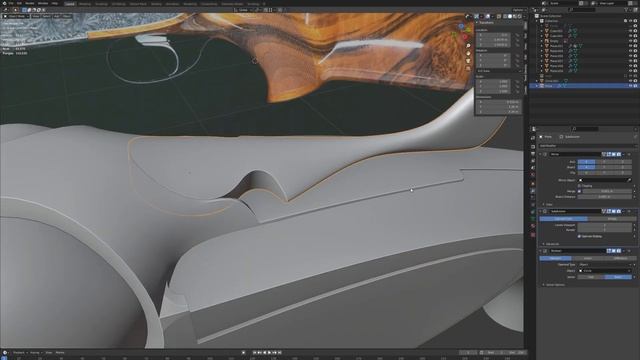Open the Add Modifier dropdown
The height and width of the screenshot is (360, 640).
pos(587,146)
